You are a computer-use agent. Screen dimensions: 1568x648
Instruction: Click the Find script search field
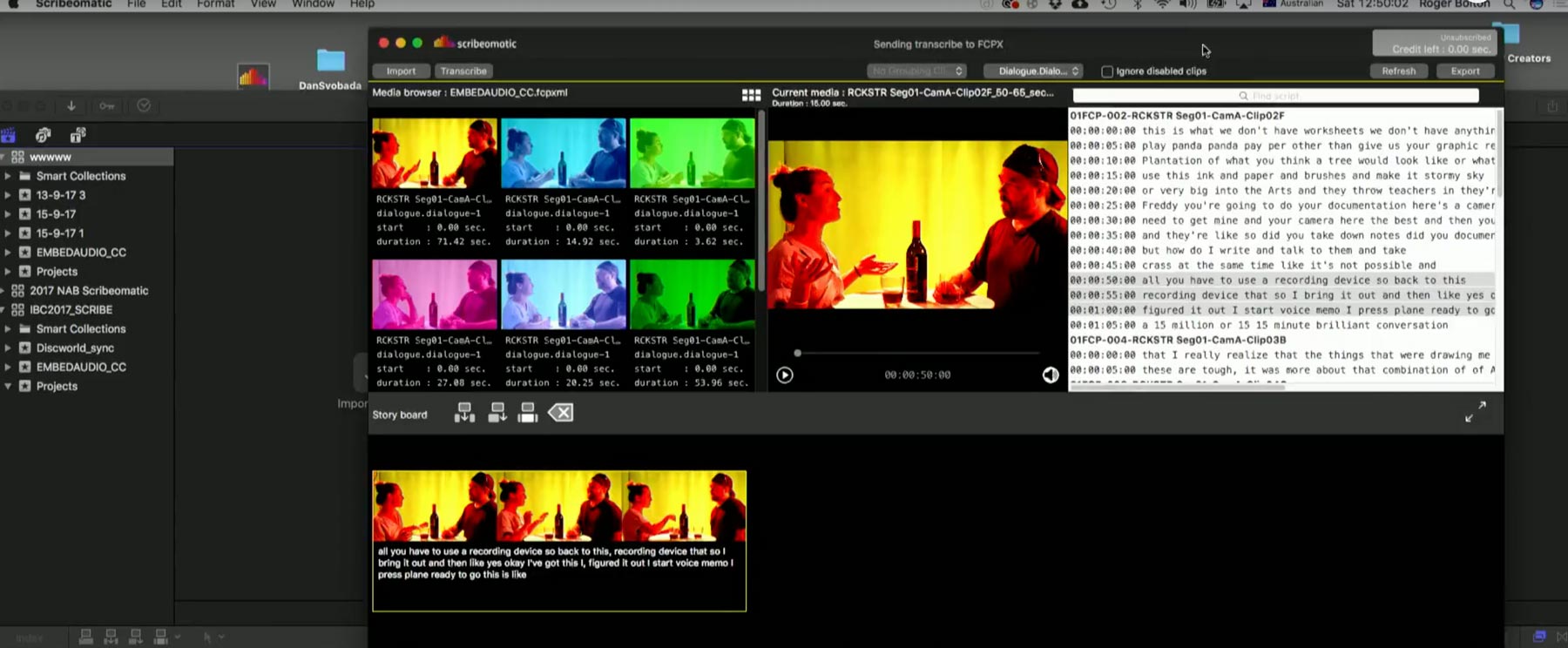(x=1275, y=95)
